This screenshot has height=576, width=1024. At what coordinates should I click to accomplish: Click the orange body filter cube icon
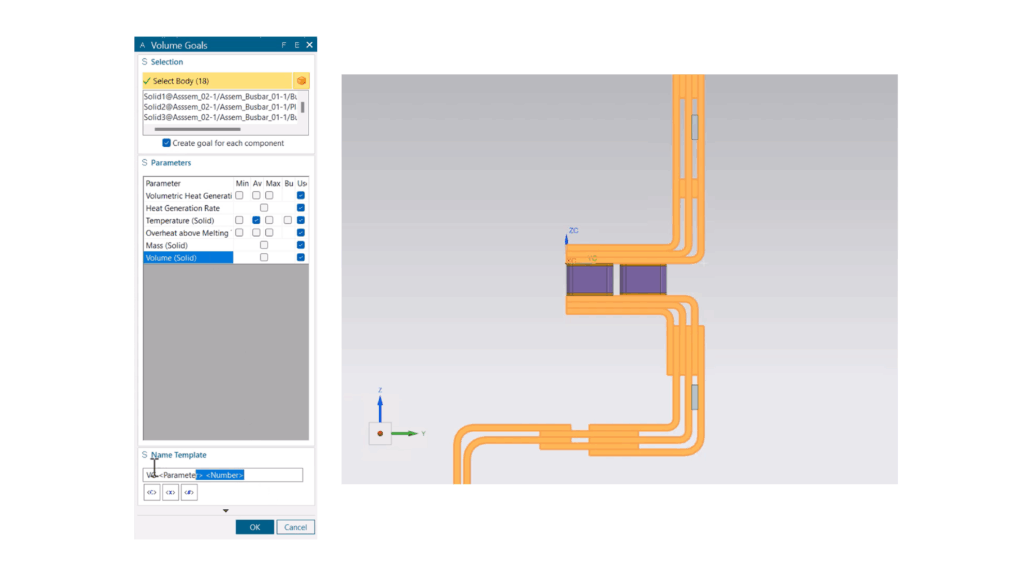tap(301, 80)
